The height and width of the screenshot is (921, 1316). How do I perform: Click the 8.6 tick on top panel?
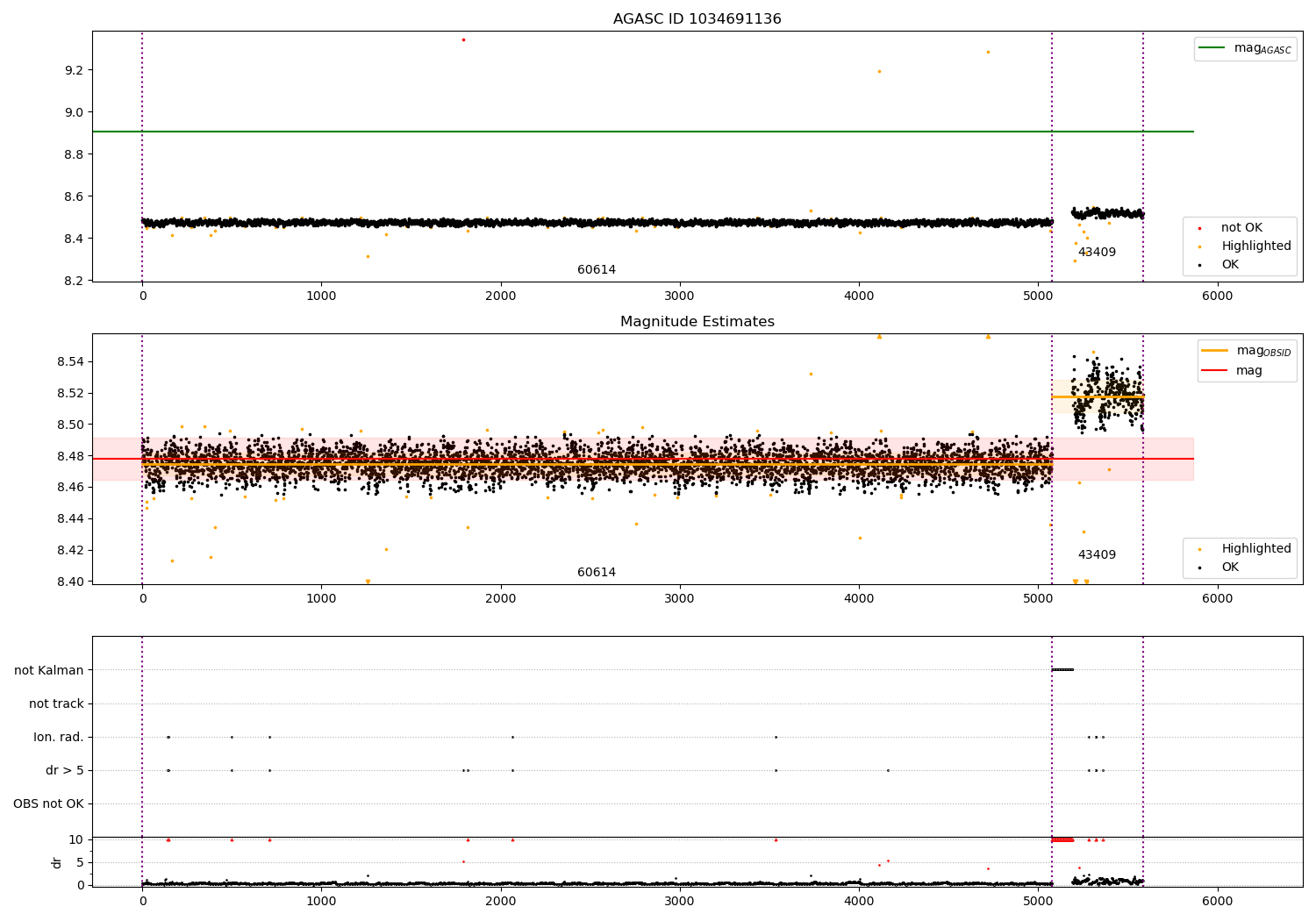74,196
